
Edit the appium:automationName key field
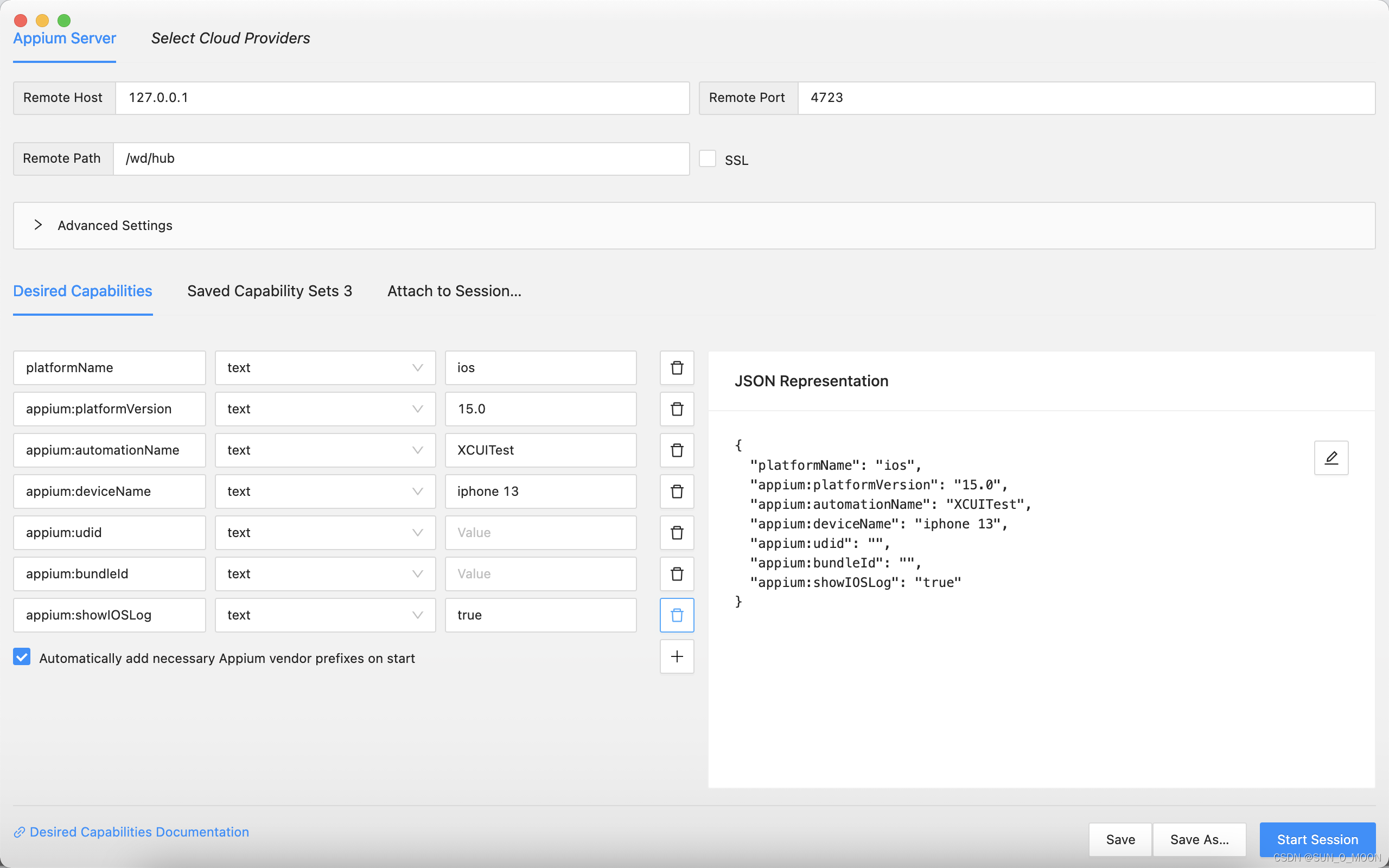point(110,450)
